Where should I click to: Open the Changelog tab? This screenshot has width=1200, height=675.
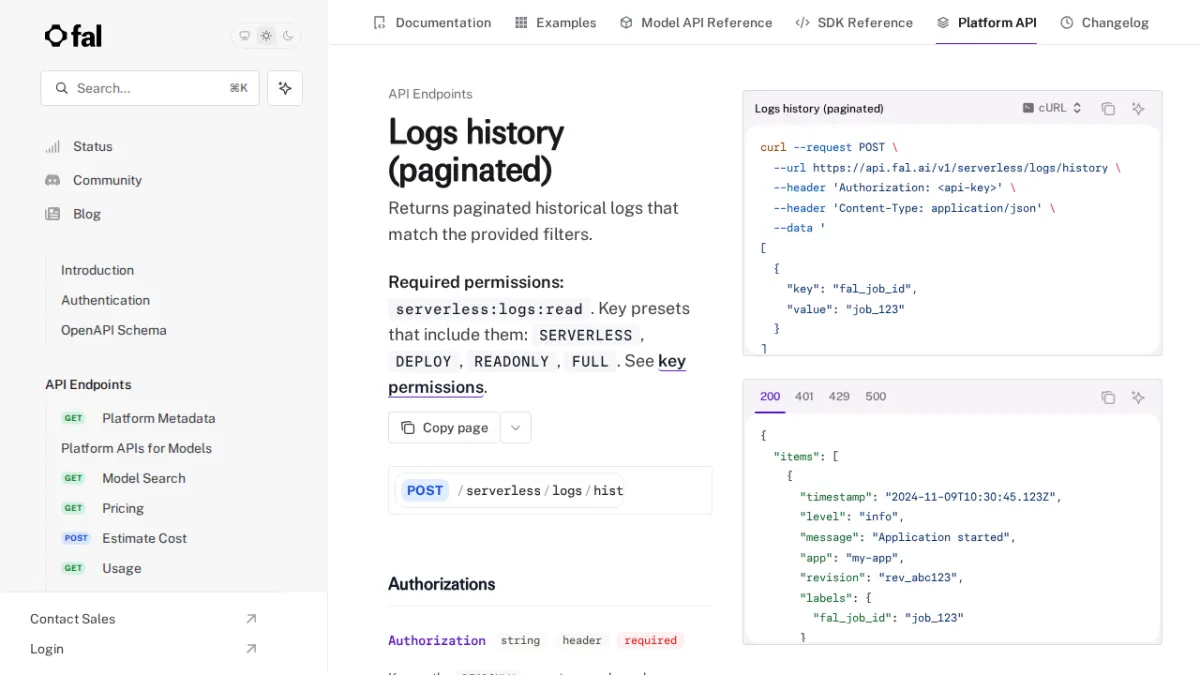[x=1104, y=22]
